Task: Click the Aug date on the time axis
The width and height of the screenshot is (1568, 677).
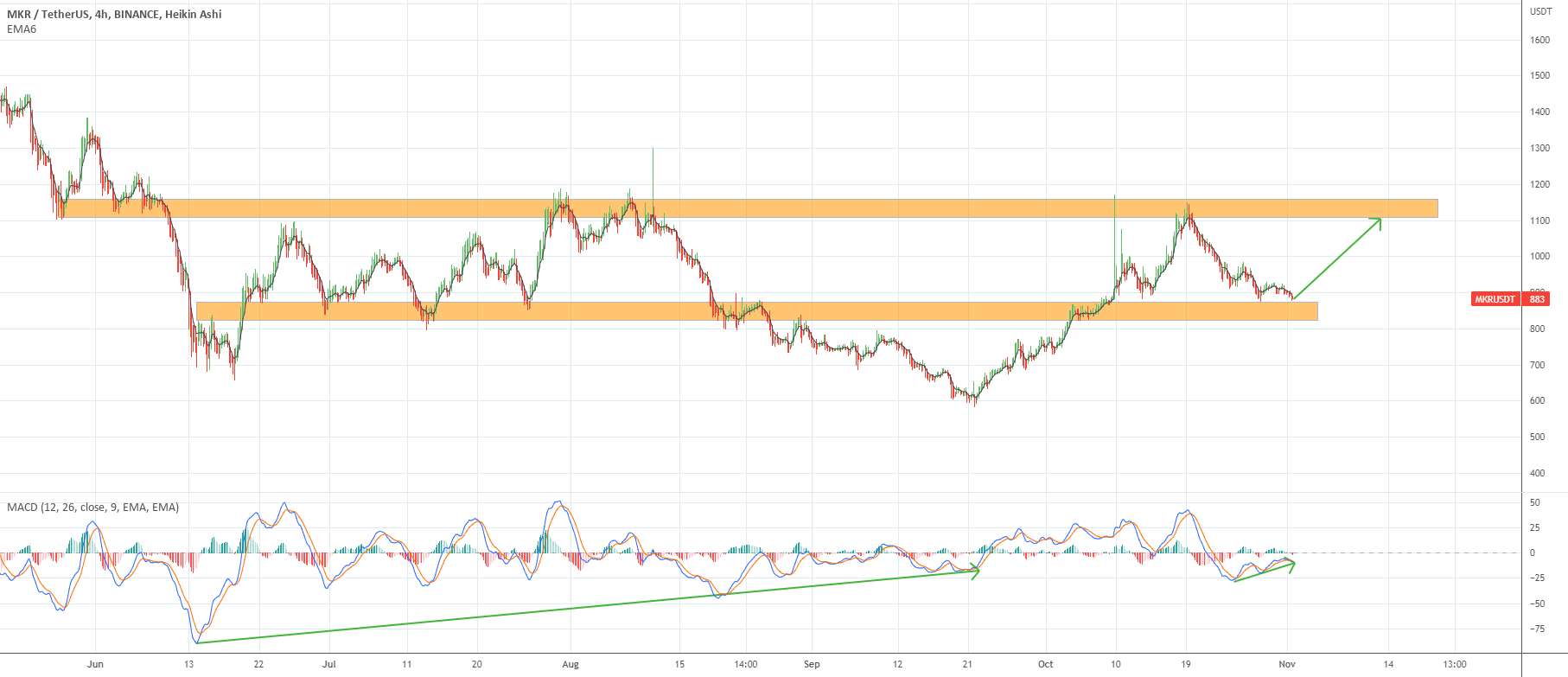Action: 570,664
